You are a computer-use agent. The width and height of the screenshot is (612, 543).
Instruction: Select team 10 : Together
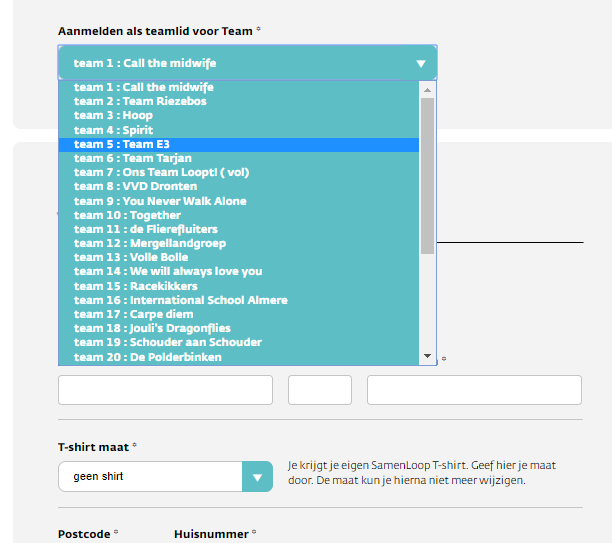pyautogui.click(x=238, y=215)
